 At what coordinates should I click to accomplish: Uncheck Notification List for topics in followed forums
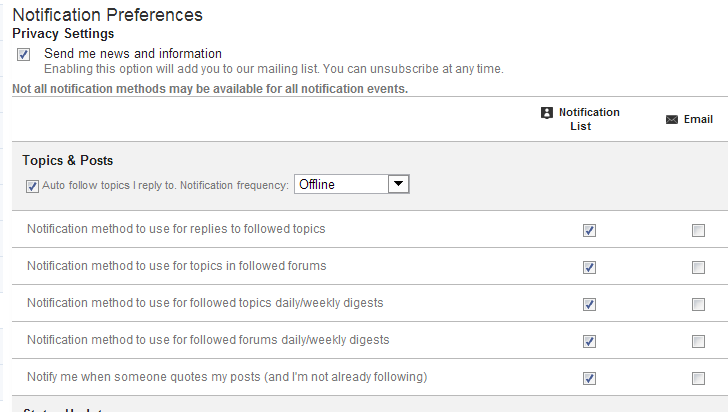click(589, 267)
